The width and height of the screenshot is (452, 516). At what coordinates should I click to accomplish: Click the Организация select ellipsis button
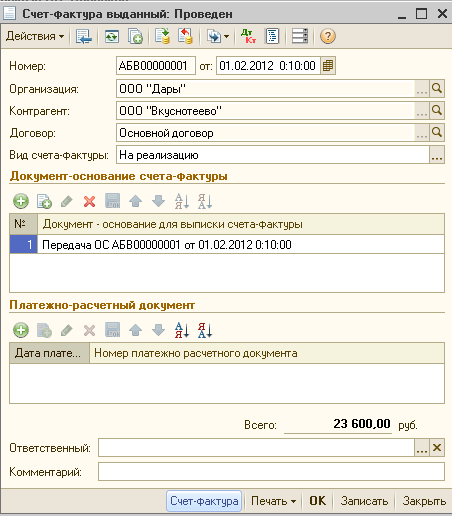coord(422,89)
